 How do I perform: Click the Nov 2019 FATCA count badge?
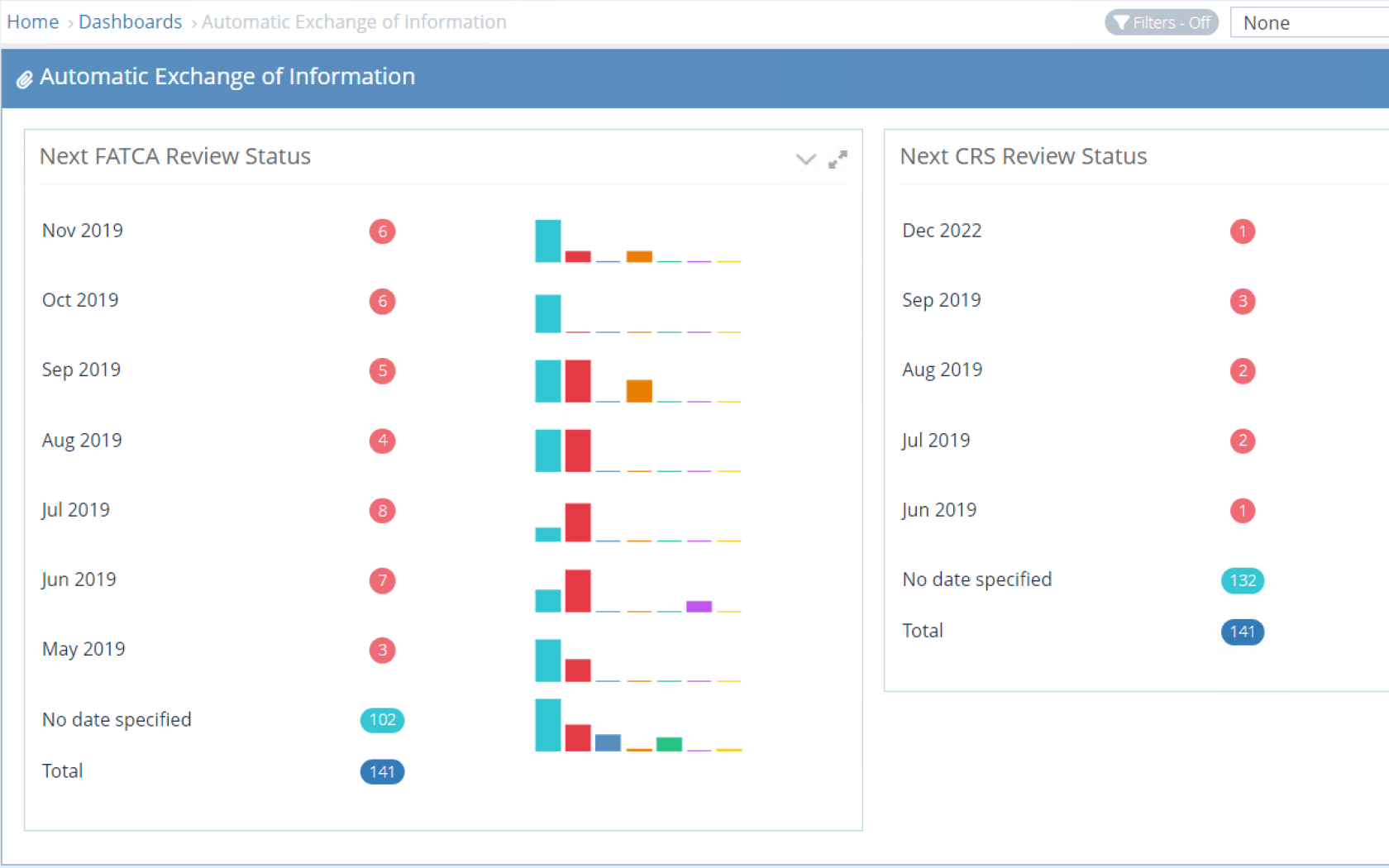pos(382,231)
